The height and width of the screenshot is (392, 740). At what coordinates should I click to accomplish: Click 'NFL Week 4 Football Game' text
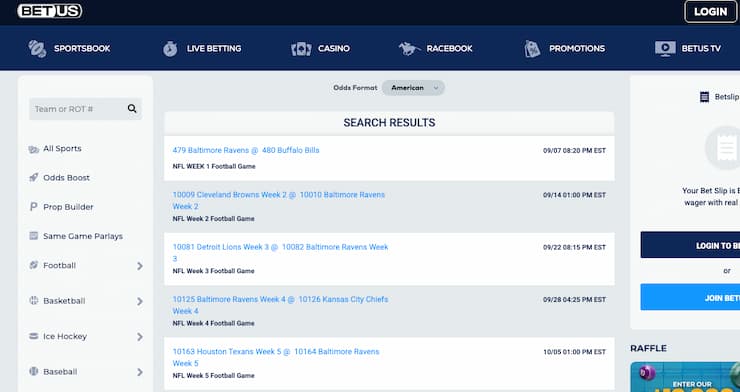click(213, 324)
